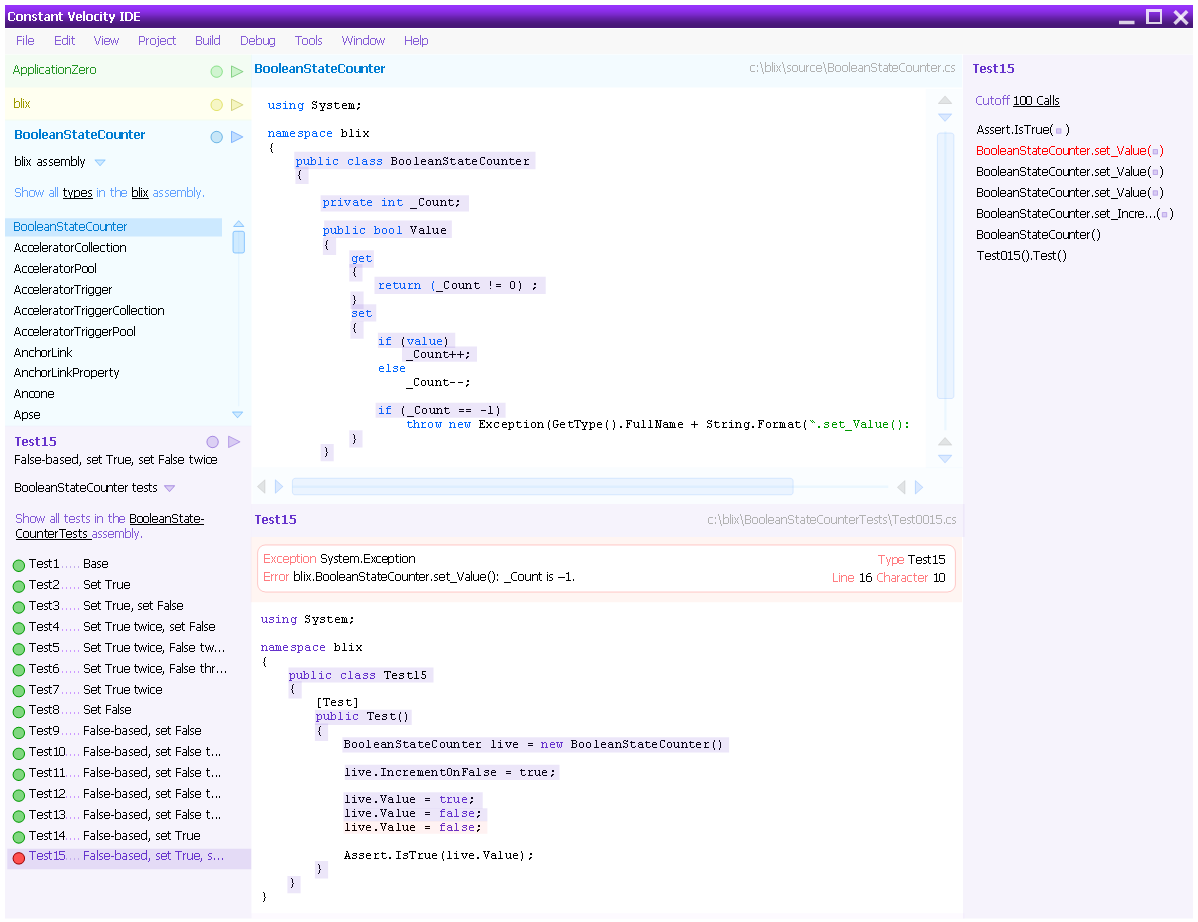Screen dimensions: 1198x922
Task: Click the type list scrollbar thumb
Action: 238,242
